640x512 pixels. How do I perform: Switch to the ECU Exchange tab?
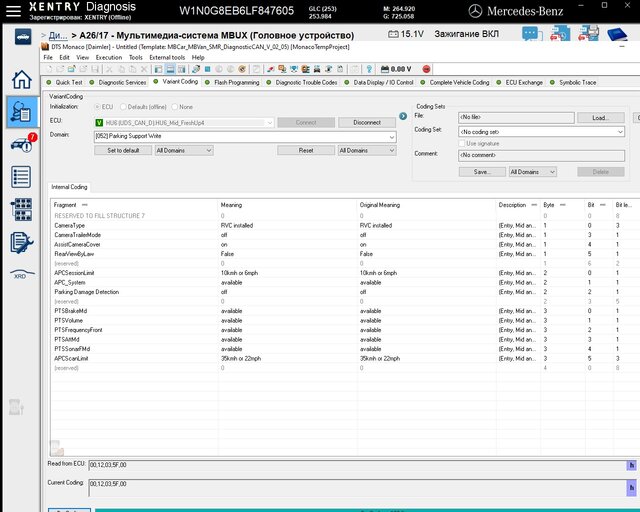[520, 82]
